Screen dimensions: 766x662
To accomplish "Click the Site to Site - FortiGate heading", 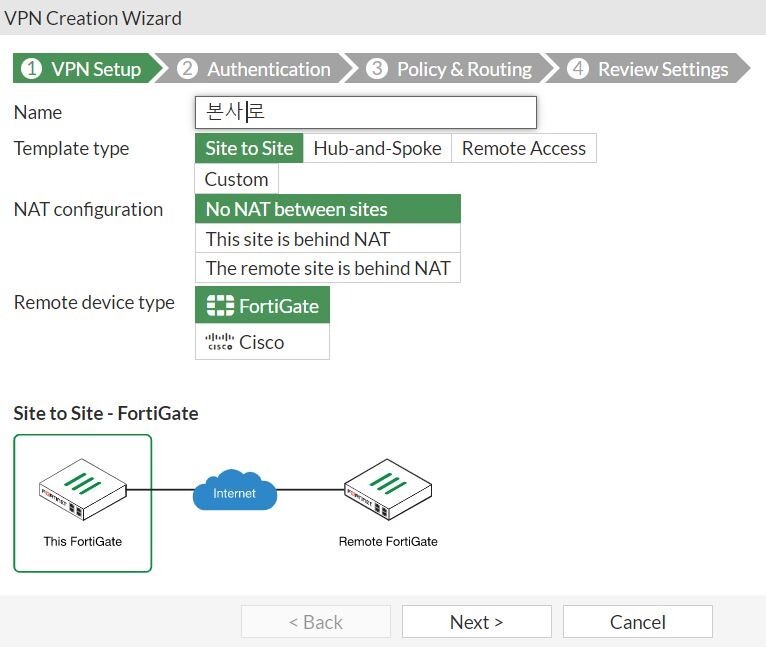I will coord(106,413).
